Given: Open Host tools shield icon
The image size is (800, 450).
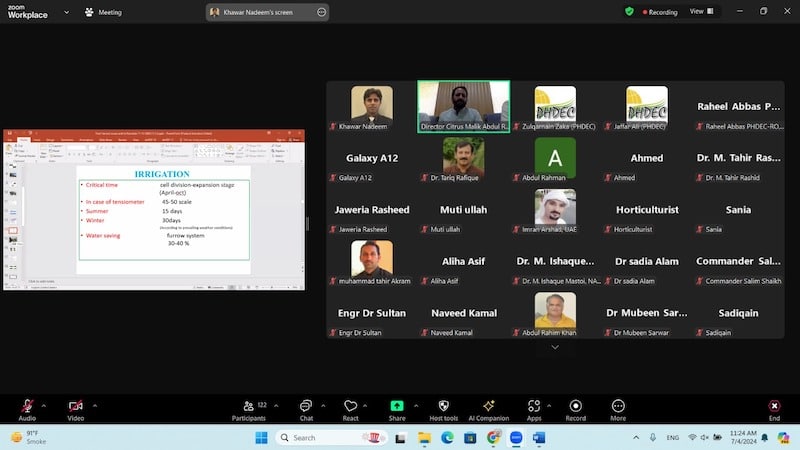Looking at the screenshot, I should point(443,409).
